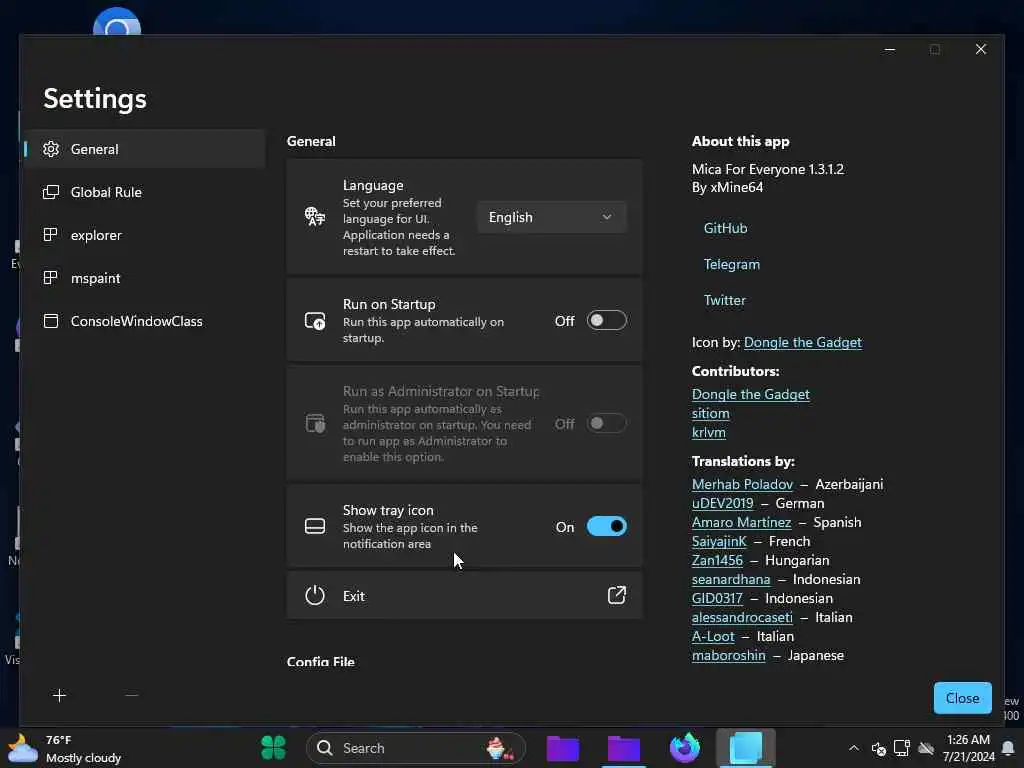Click the Exit open-external arrow icon

coord(616,595)
